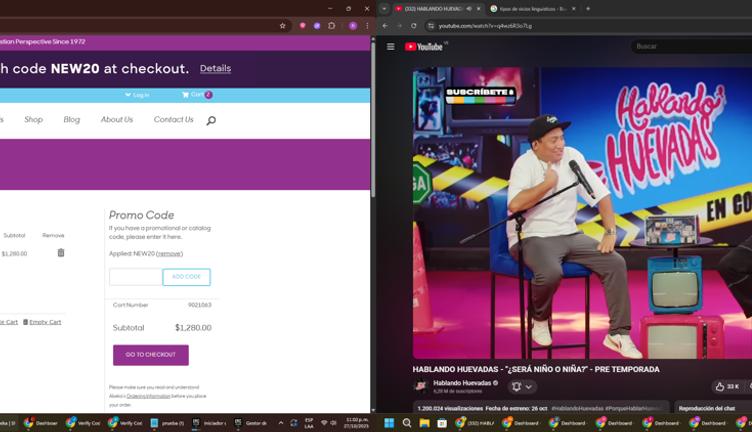The height and width of the screenshot is (432, 752).
Task: Open a new tab in the YouTube window
Action: (x=588, y=9)
